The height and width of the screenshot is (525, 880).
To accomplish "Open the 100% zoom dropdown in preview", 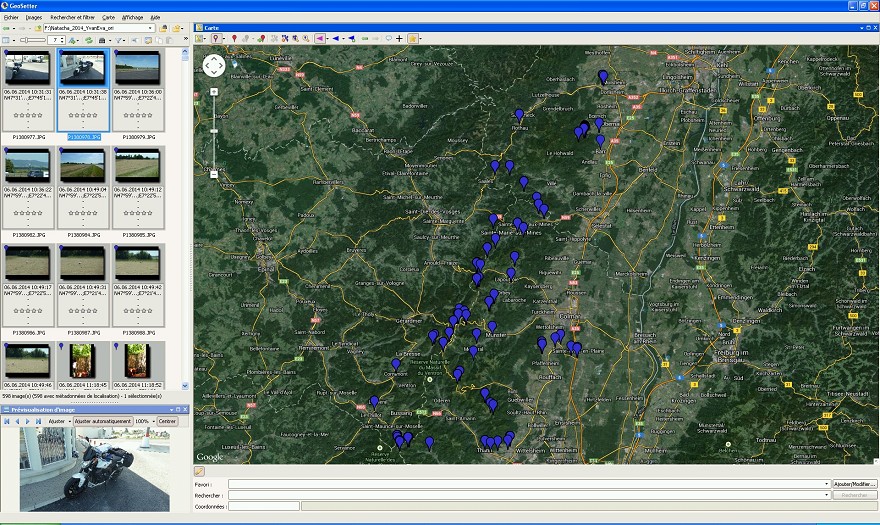I will coord(153,421).
